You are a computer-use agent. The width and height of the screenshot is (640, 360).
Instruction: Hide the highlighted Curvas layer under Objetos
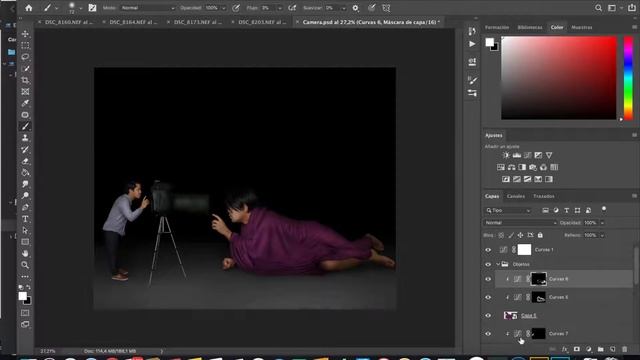coord(488,279)
